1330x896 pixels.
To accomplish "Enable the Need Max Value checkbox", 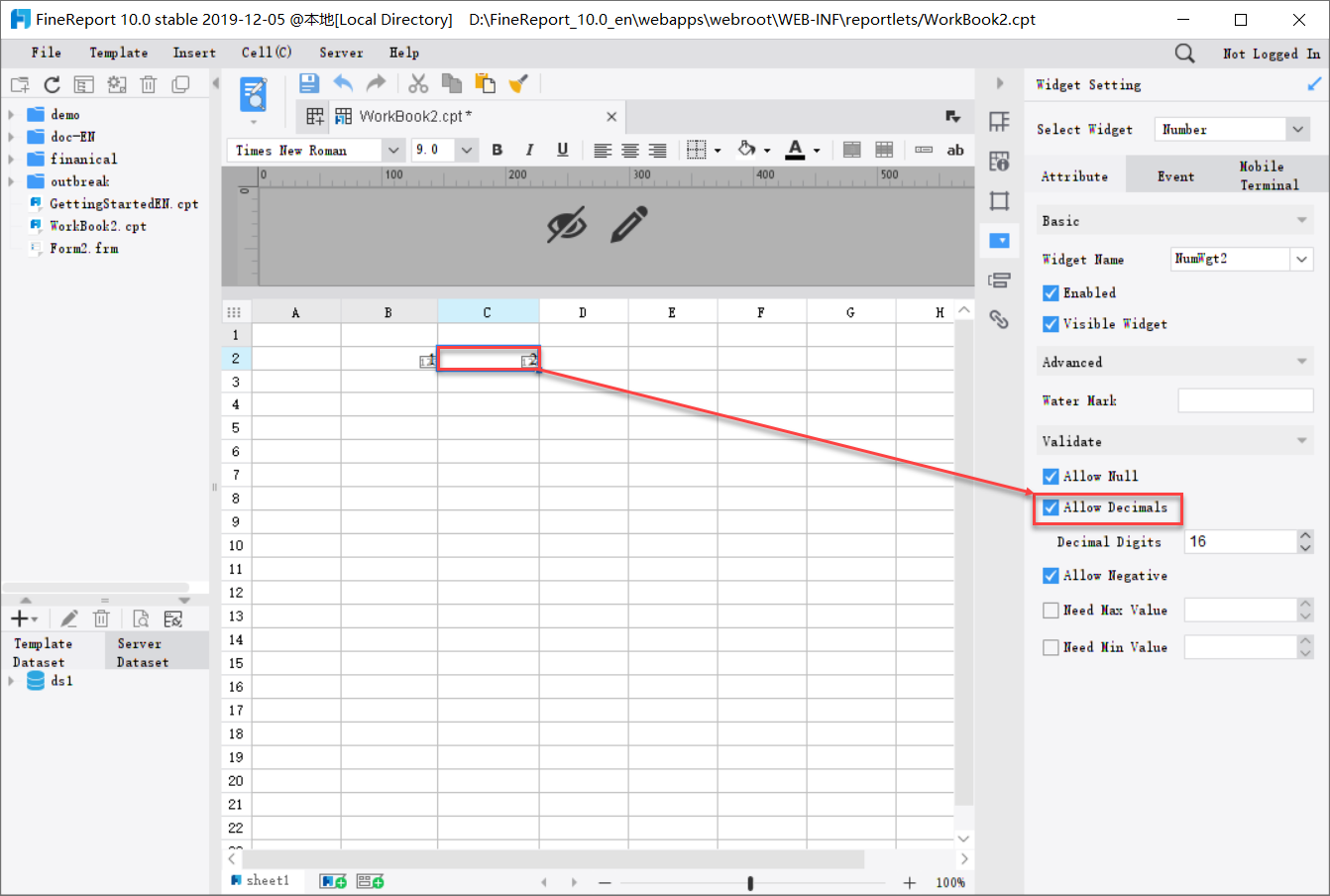I will pos(1051,610).
